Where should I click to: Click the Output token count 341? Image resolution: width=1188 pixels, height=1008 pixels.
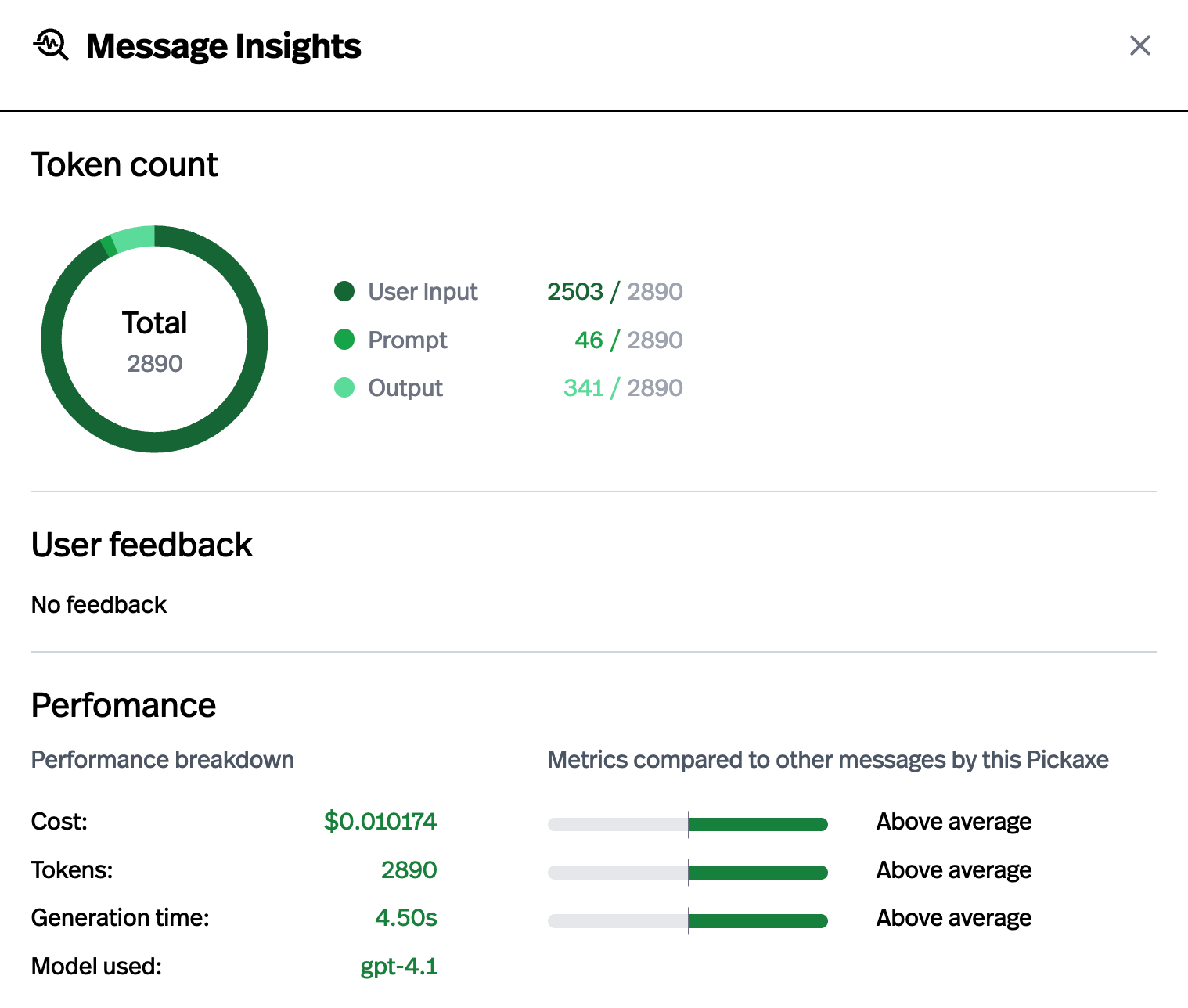(583, 387)
